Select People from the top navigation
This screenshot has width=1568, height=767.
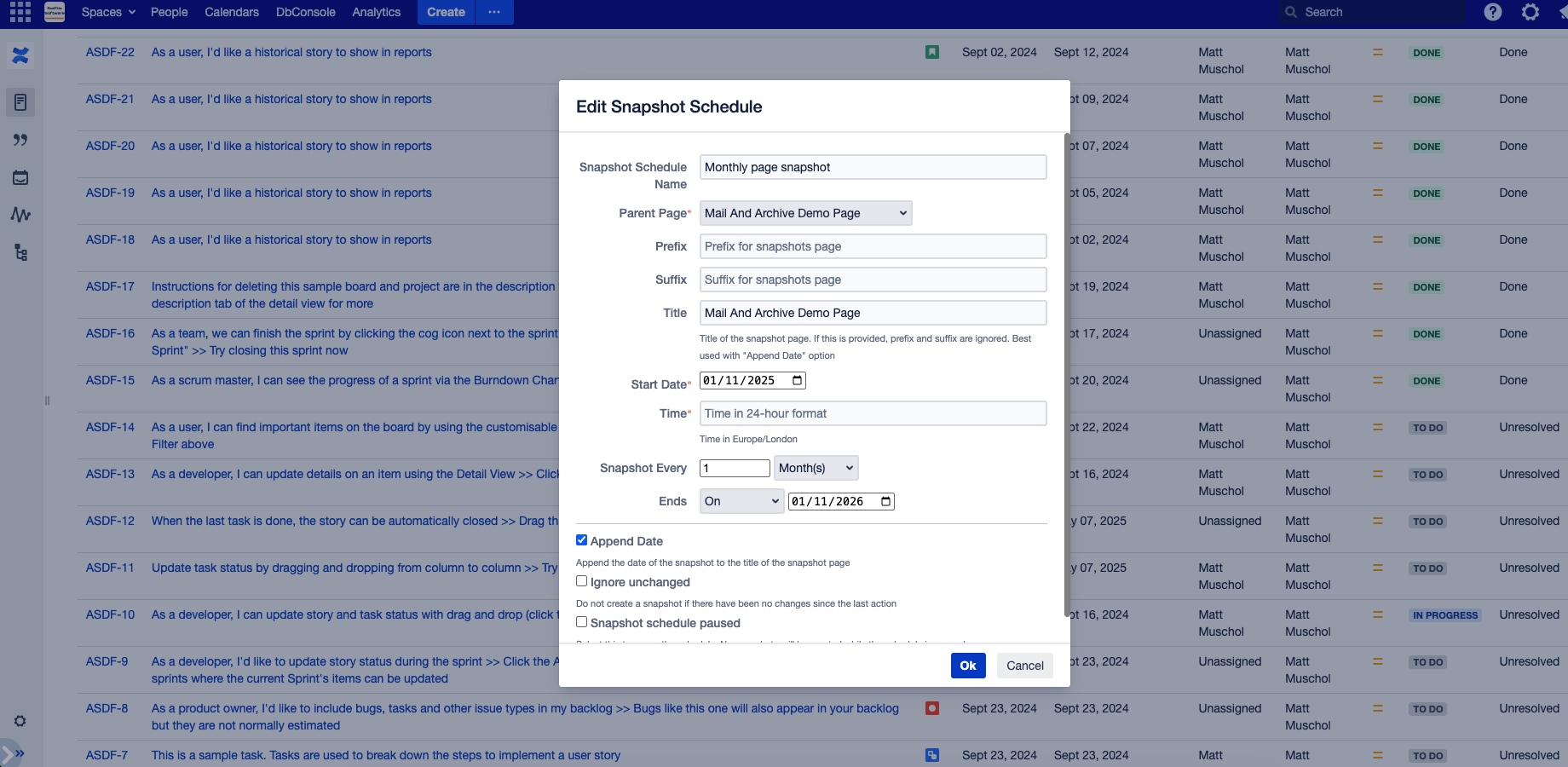pos(169,12)
